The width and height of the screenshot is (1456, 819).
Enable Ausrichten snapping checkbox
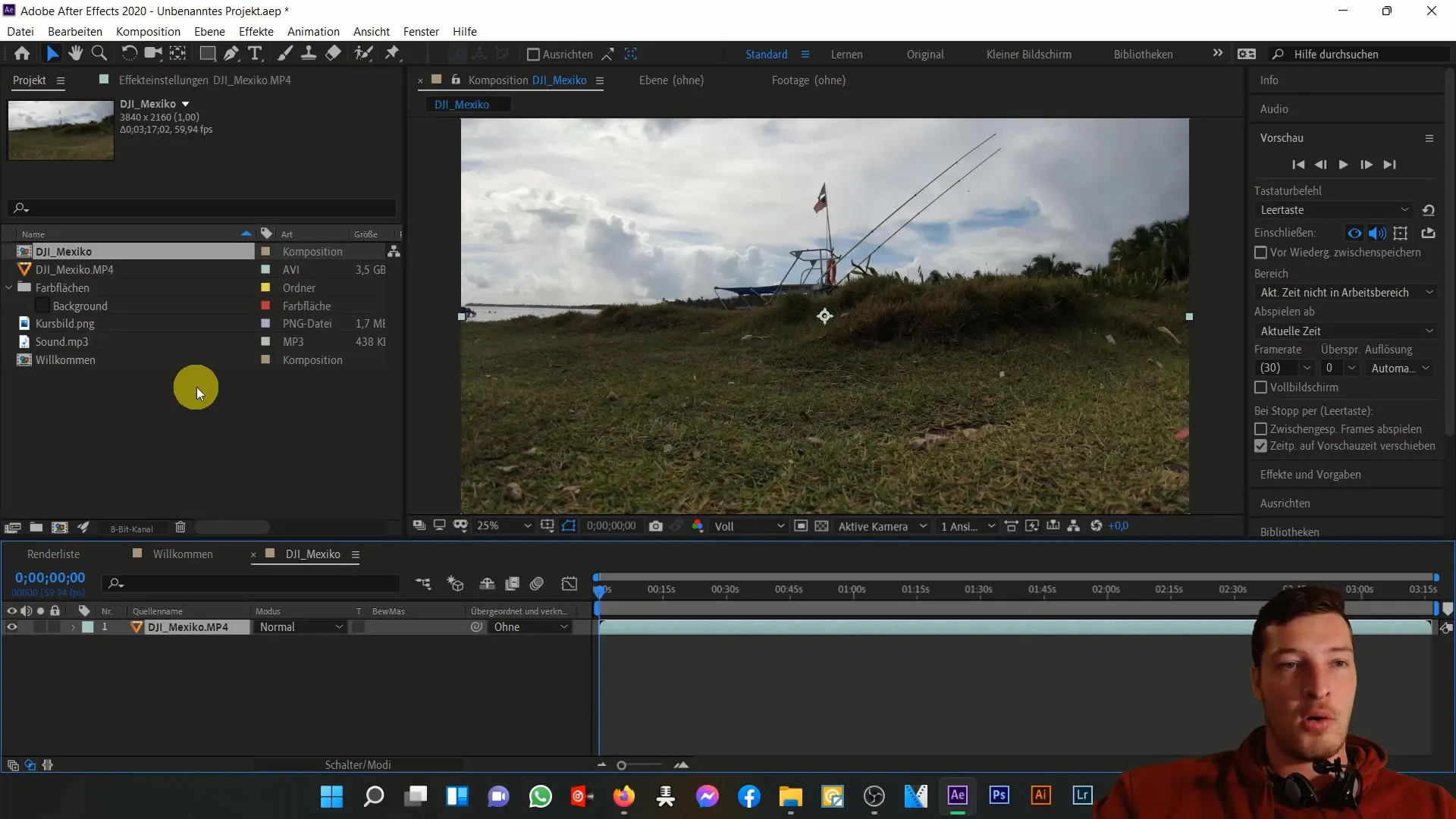click(x=533, y=55)
